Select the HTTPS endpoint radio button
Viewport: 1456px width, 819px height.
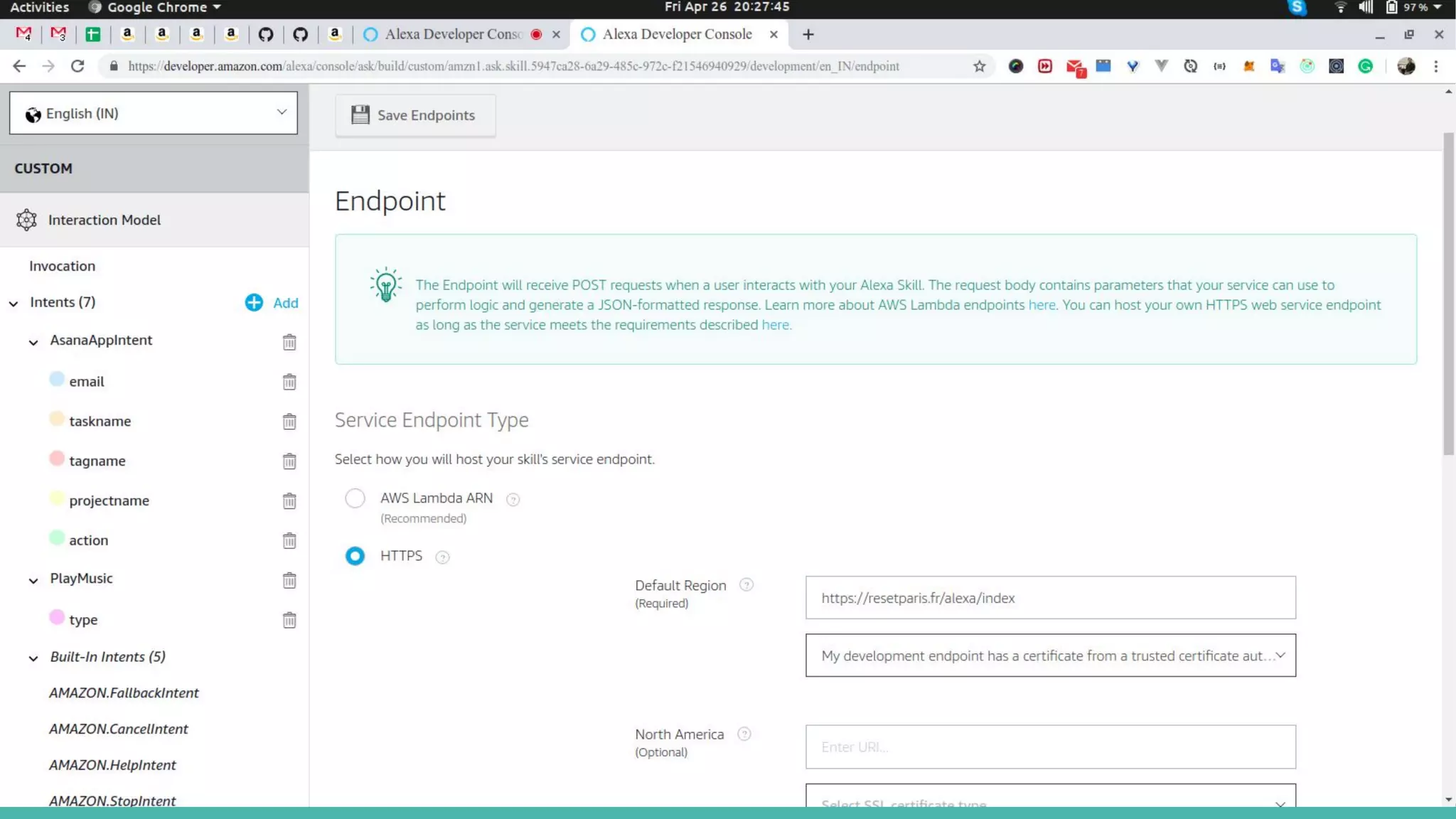(x=355, y=556)
